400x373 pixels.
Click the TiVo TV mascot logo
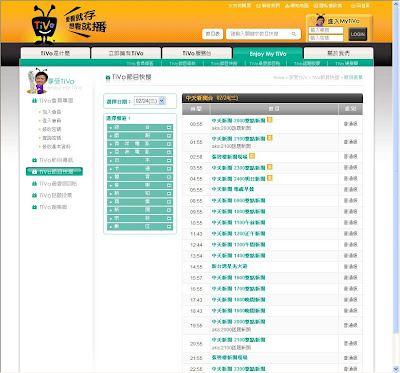[x=44, y=24]
